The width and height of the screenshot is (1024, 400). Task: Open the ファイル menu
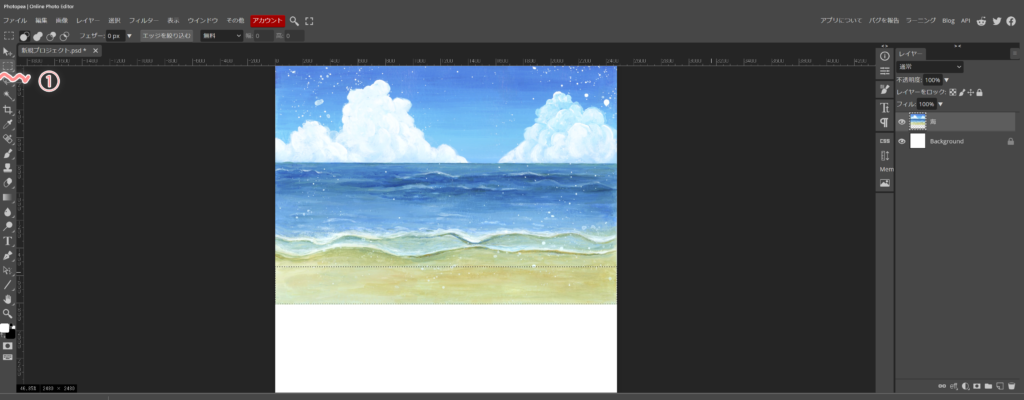point(15,20)
